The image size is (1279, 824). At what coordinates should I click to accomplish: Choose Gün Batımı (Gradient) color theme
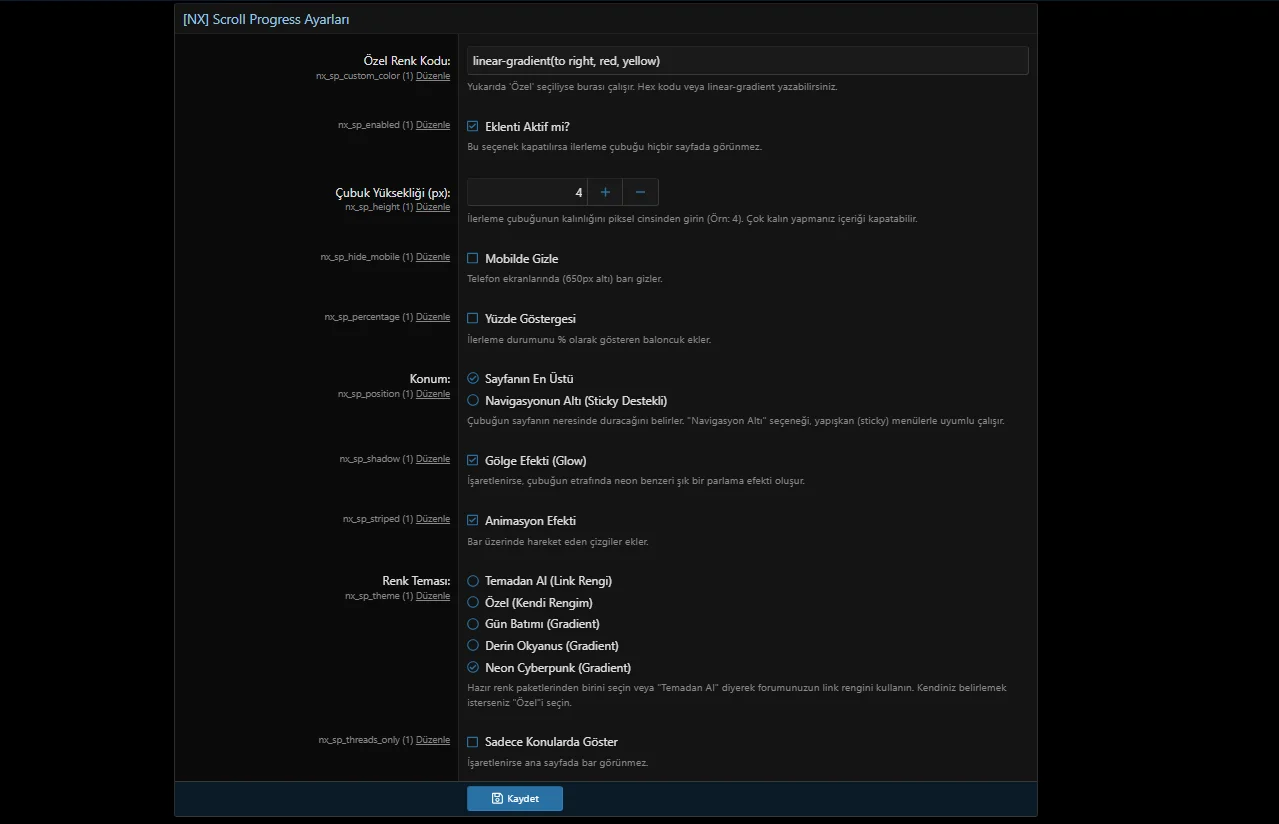473,624
